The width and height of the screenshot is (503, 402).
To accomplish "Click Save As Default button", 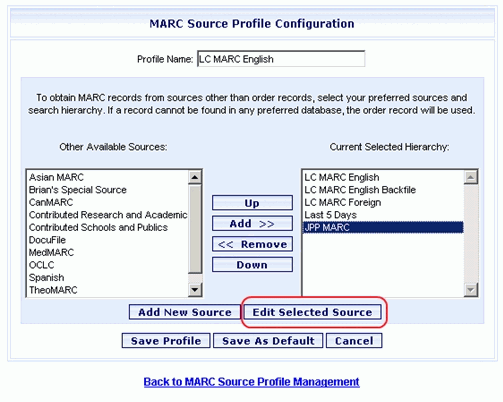I will point(268,341).
